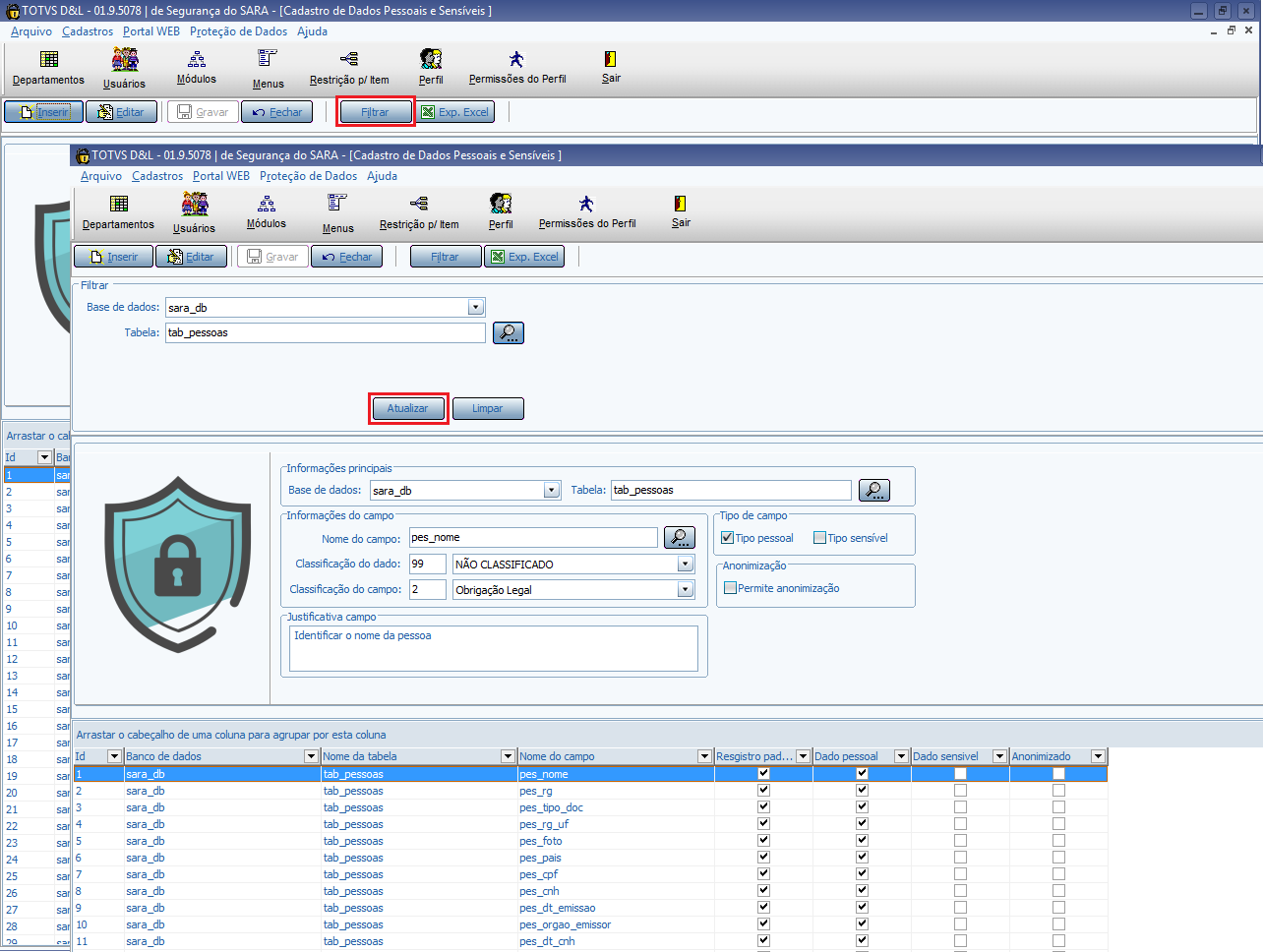Click Editar button in the front window
Viewport: 1263px width, 952px height.
coord(192,257)
